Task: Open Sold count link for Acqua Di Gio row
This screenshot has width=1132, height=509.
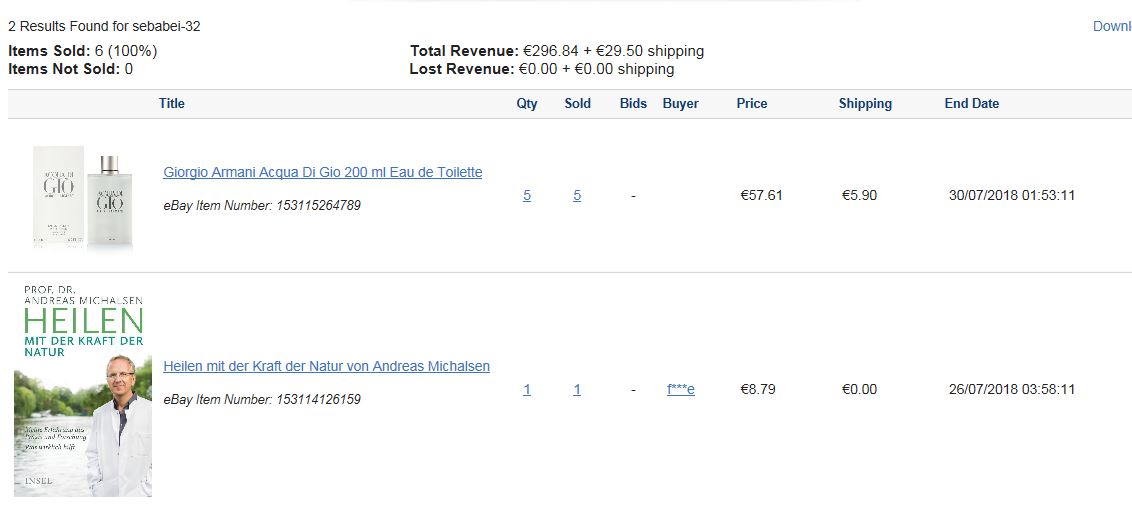Action: 577,196
